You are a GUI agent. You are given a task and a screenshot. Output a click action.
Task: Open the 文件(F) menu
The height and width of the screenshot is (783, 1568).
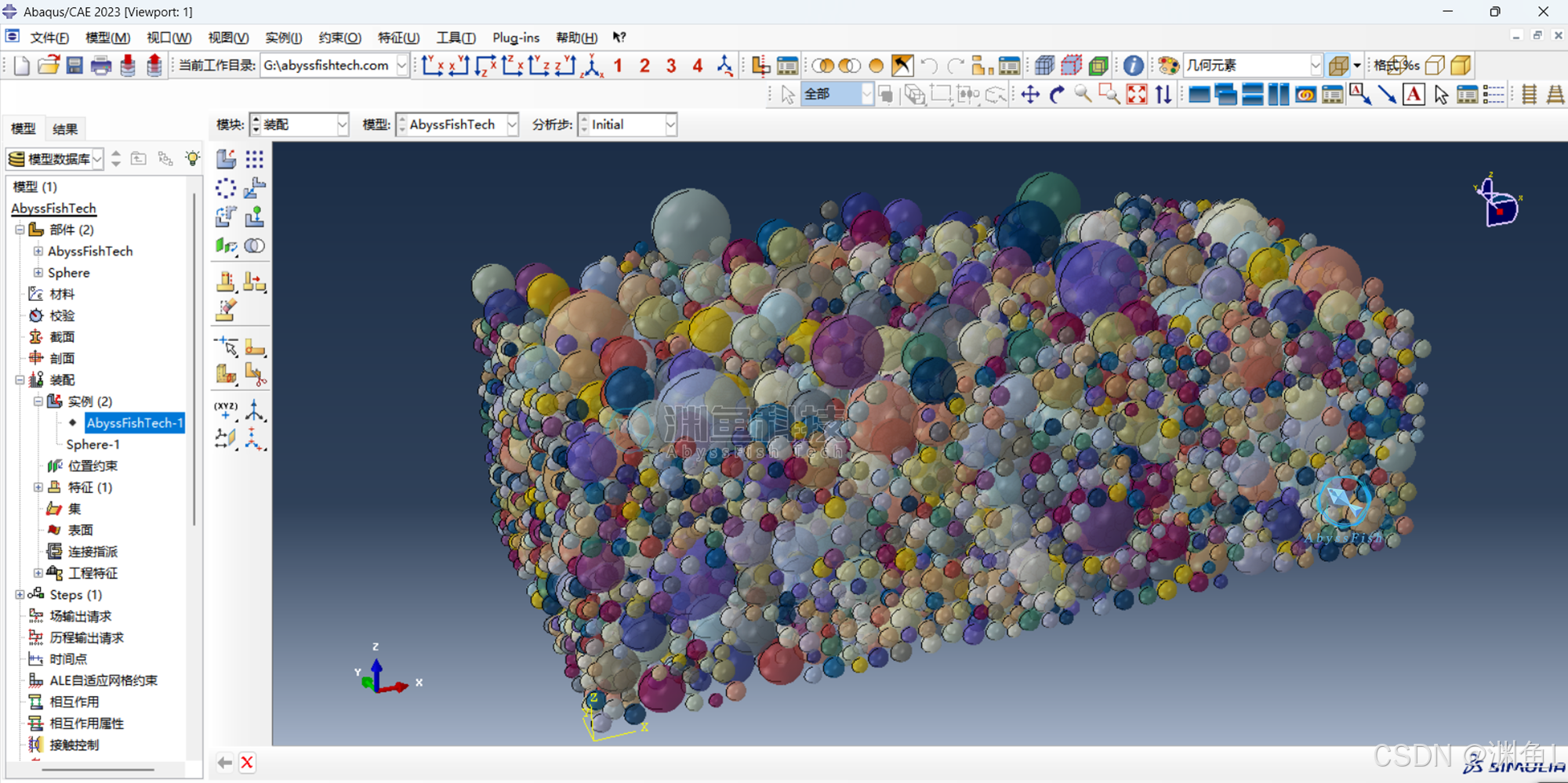(49, 38)
